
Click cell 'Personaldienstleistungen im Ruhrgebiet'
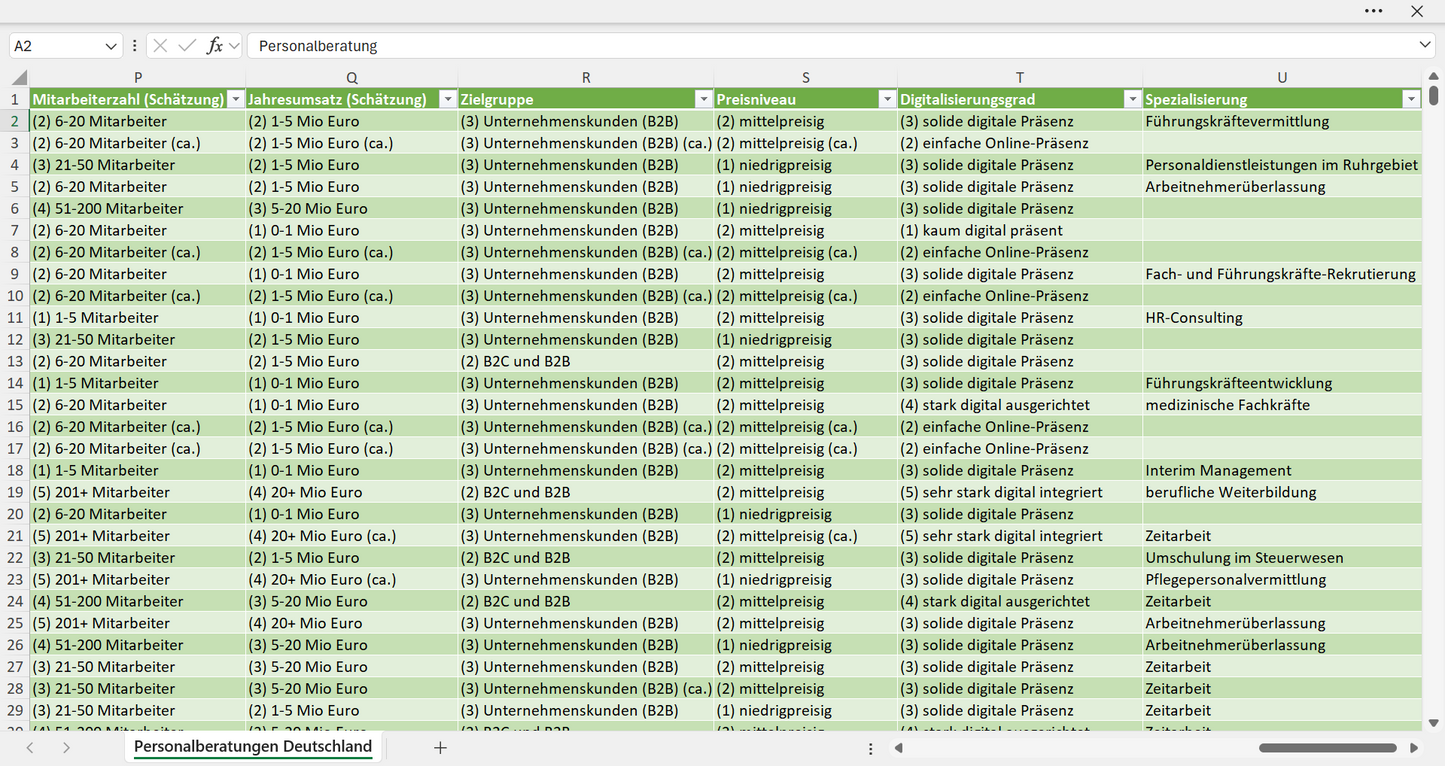(x=1282, y=165)
